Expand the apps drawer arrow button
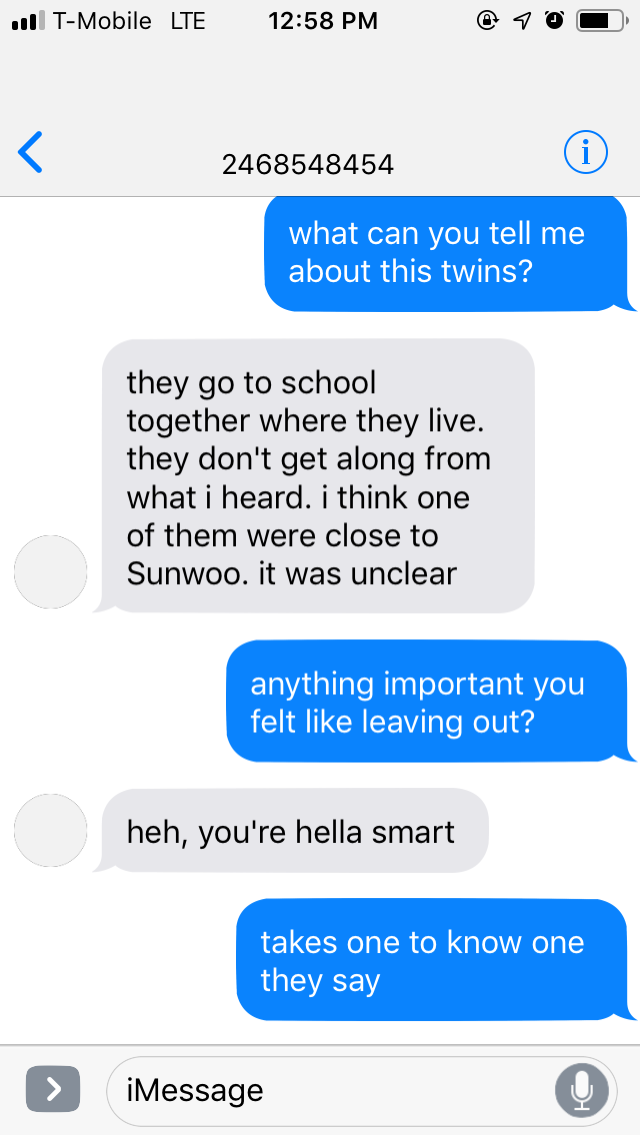 pyautogui.click(x=53, y=1089)
